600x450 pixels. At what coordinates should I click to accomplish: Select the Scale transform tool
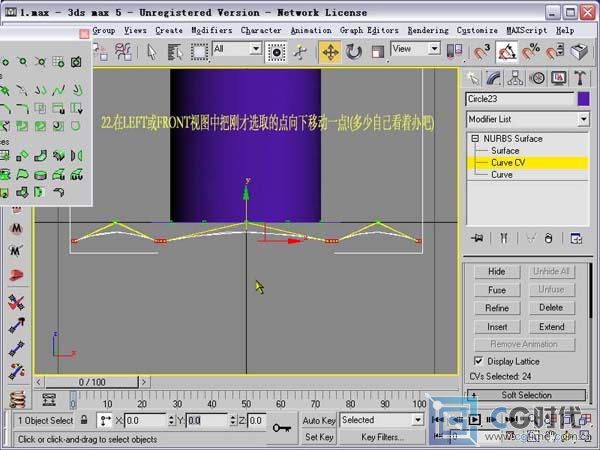(378, 52)
